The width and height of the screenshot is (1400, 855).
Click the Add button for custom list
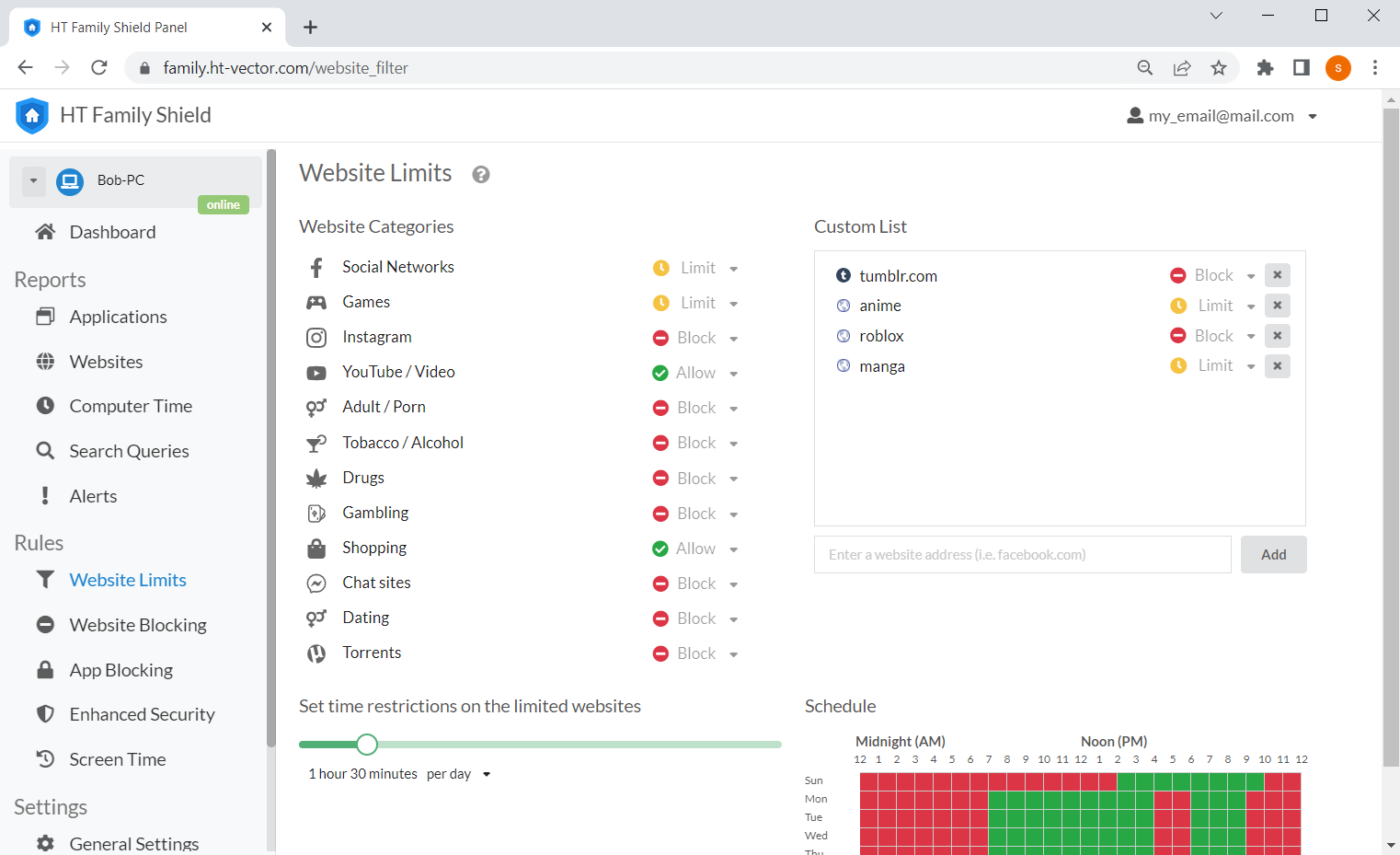click(x=1273, y=554)
